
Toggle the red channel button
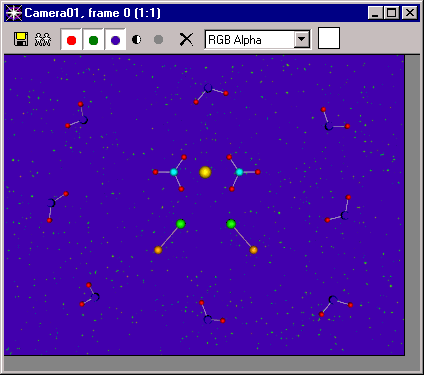point(71,40)
